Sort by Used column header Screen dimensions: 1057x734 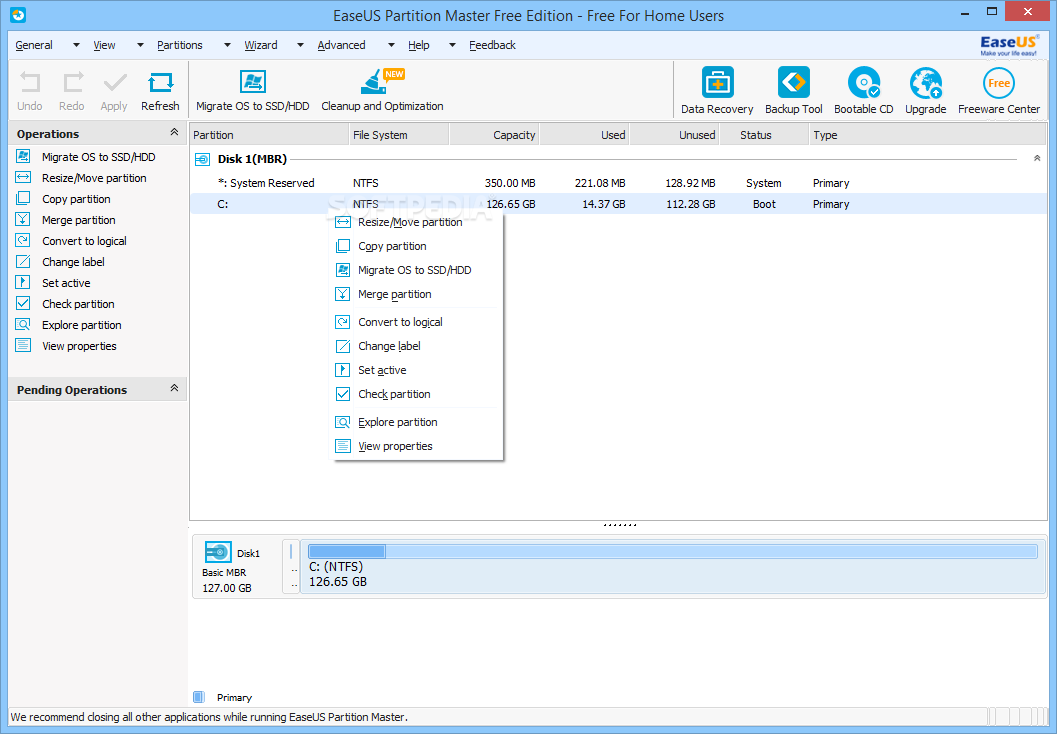coord(584,135)
